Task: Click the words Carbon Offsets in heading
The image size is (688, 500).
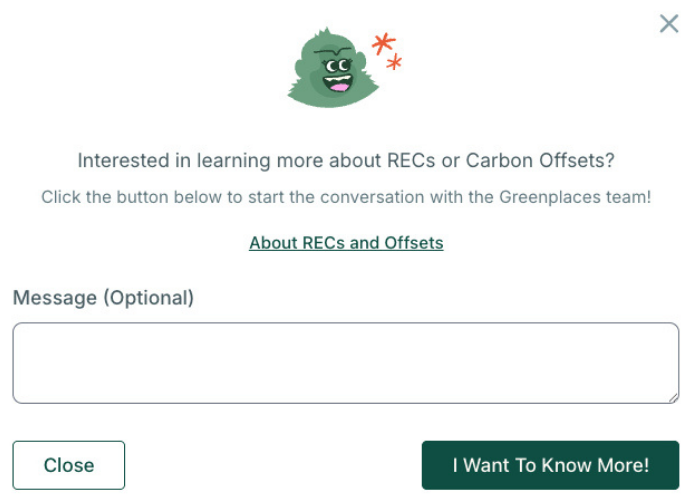Action: click(x=540, y=161)
